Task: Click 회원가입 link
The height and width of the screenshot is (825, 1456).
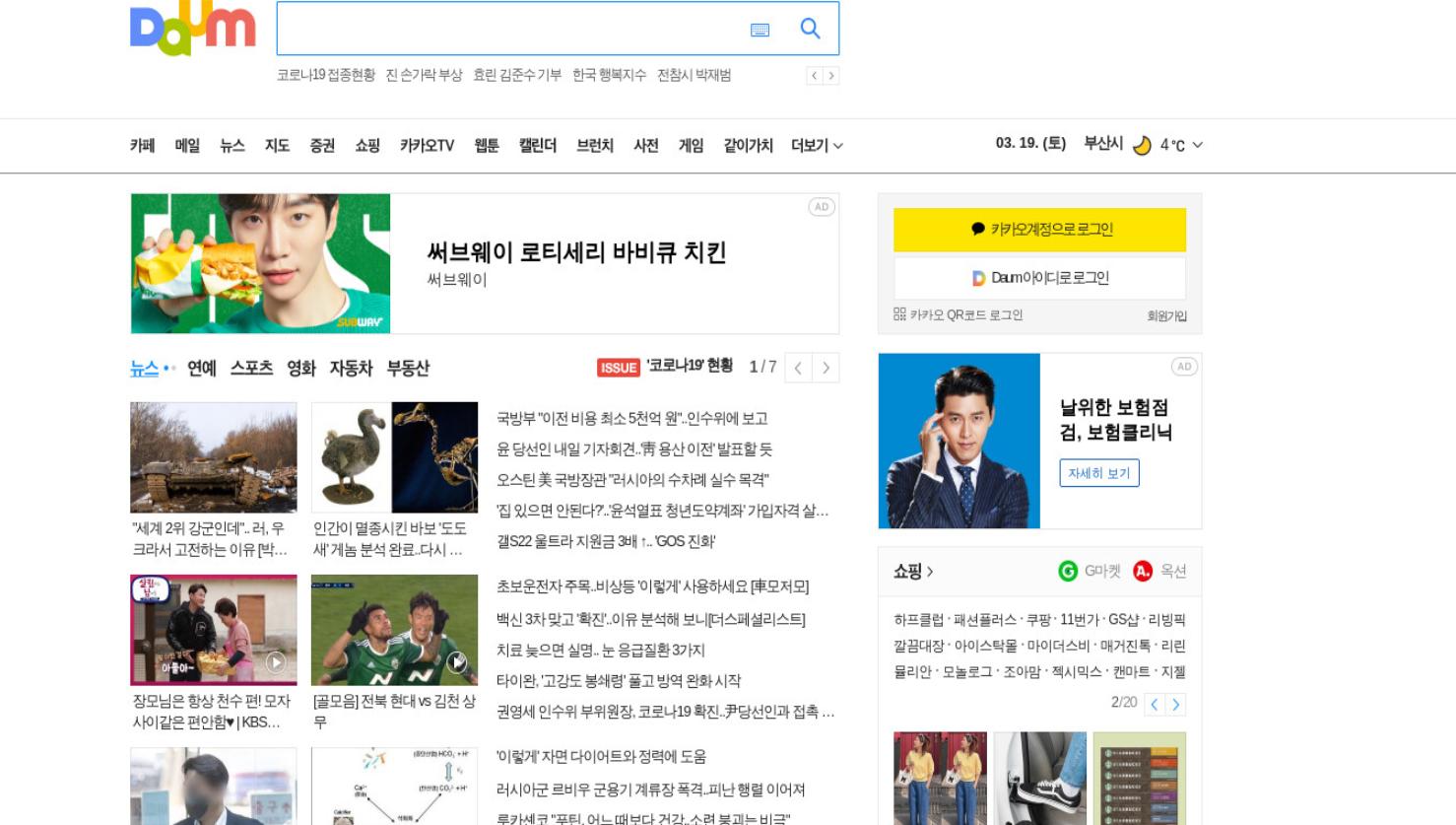Action: [x=1166, y=316]
